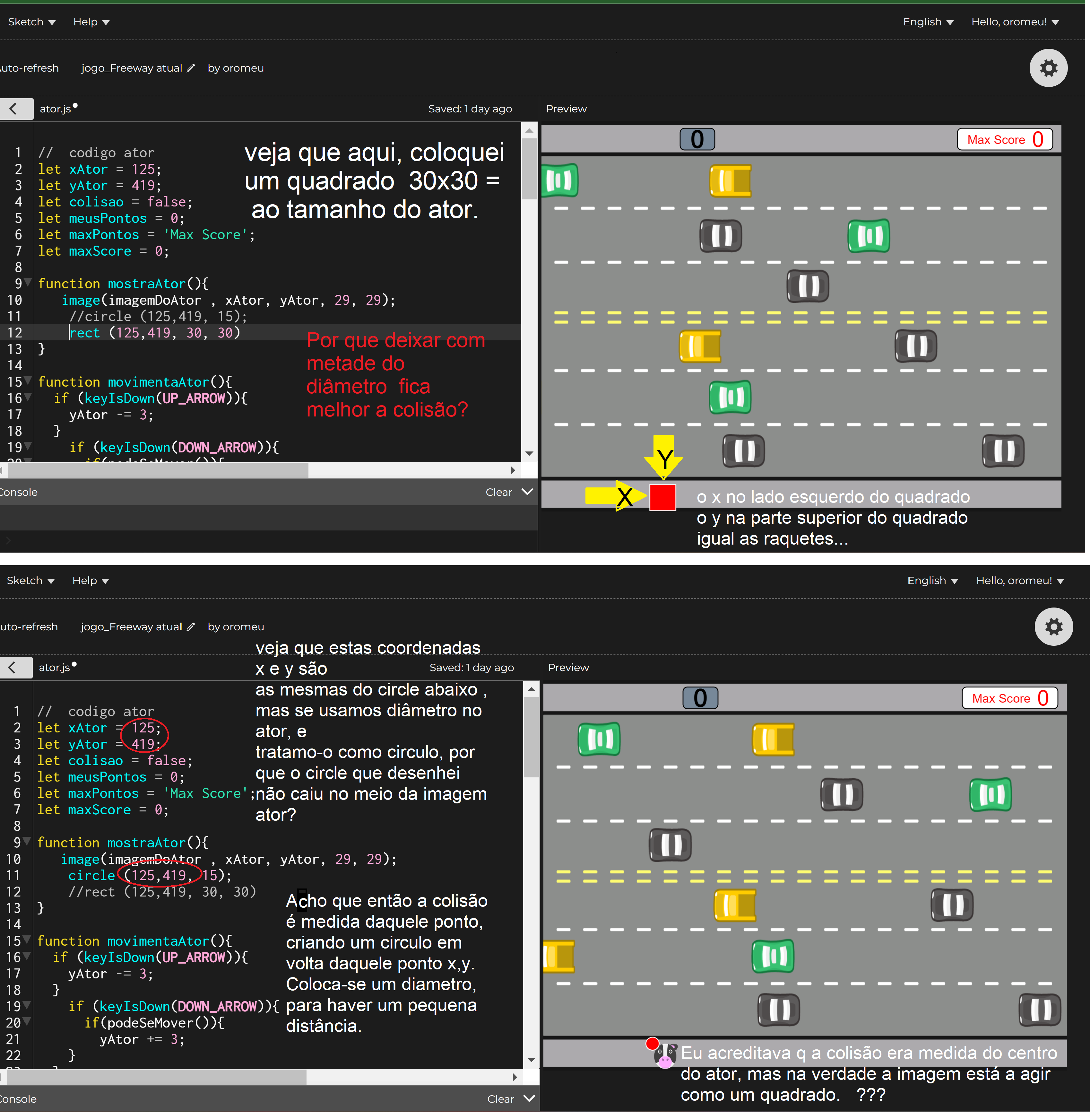1090x1120 pixels.
Task: Click code line 'circle (125,419, 15);' in lower editor
Action: click(150, 875)
